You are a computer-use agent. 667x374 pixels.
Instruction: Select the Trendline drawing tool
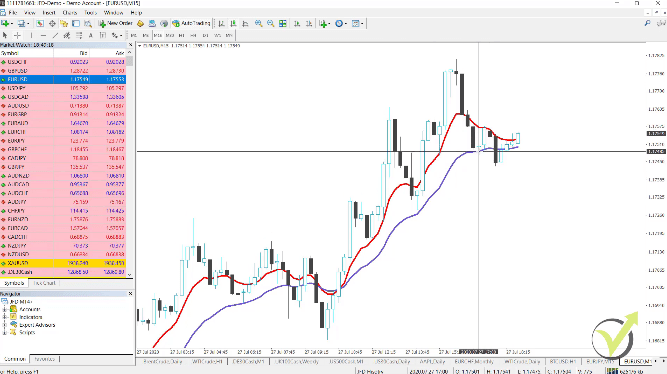55,35
